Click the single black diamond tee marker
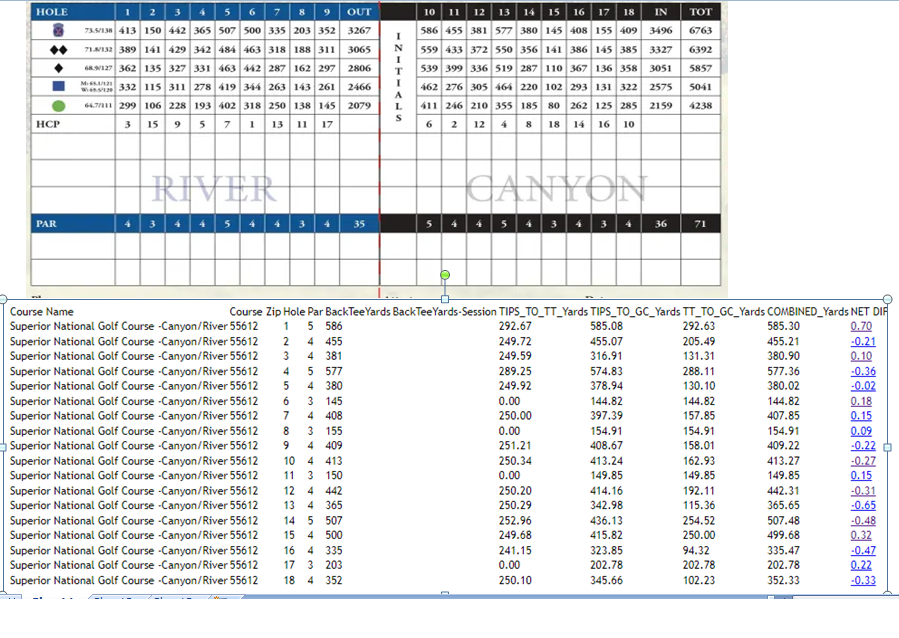This screenshot has height=638, width=899. [x=58, y=68]
